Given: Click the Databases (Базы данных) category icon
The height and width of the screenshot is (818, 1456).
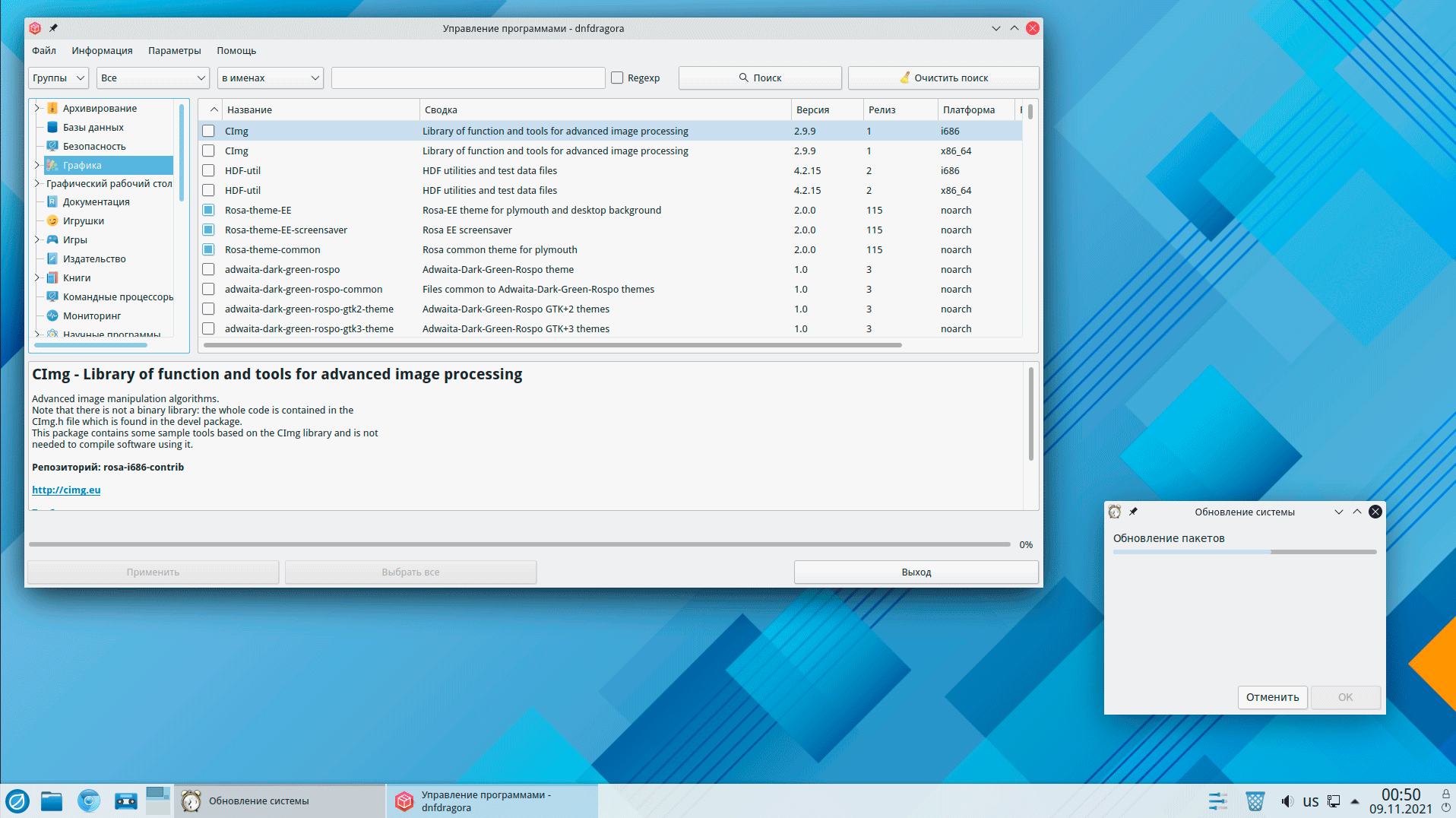Looking at the screenshot, I should (52, 127).
